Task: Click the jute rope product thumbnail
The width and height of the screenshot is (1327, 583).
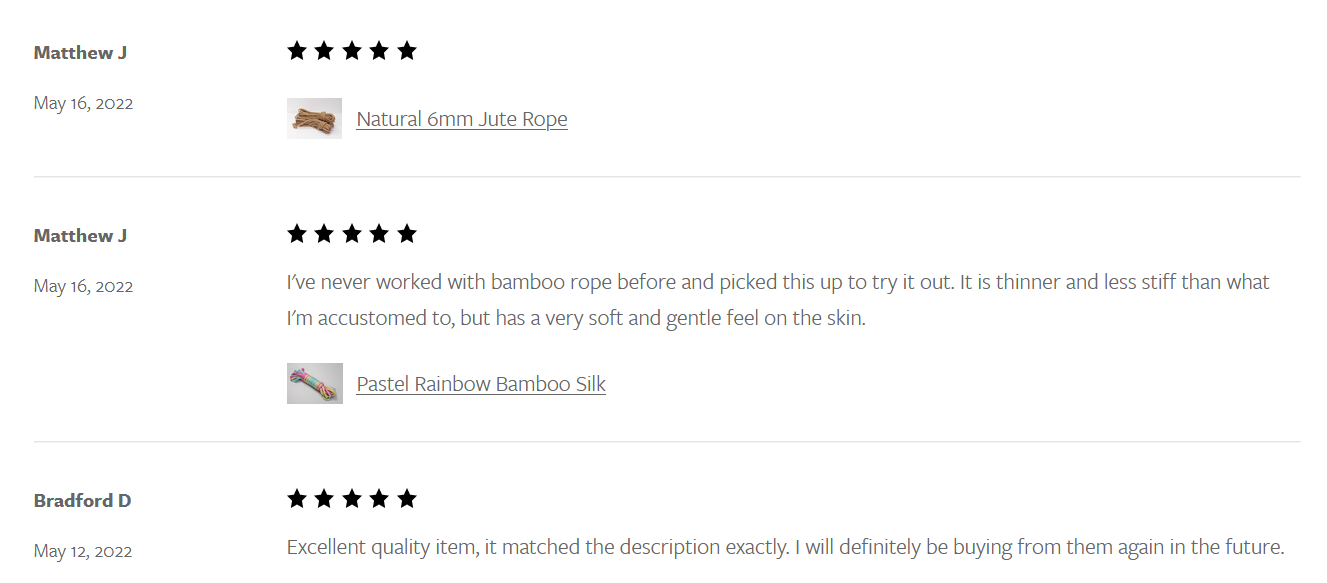Action: coord(314,118)
